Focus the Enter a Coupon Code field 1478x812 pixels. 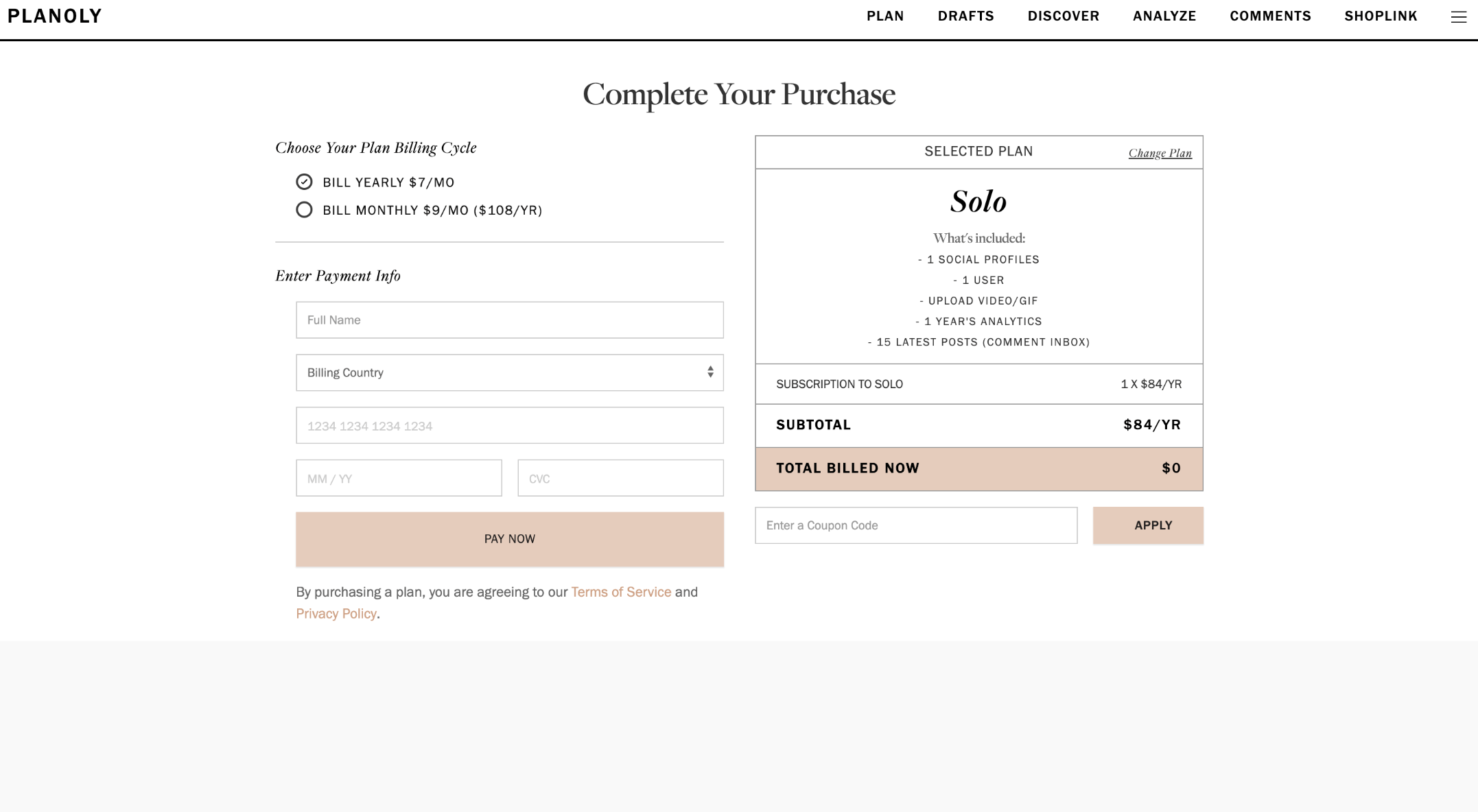pyautogui.click(x=916, y=525)
